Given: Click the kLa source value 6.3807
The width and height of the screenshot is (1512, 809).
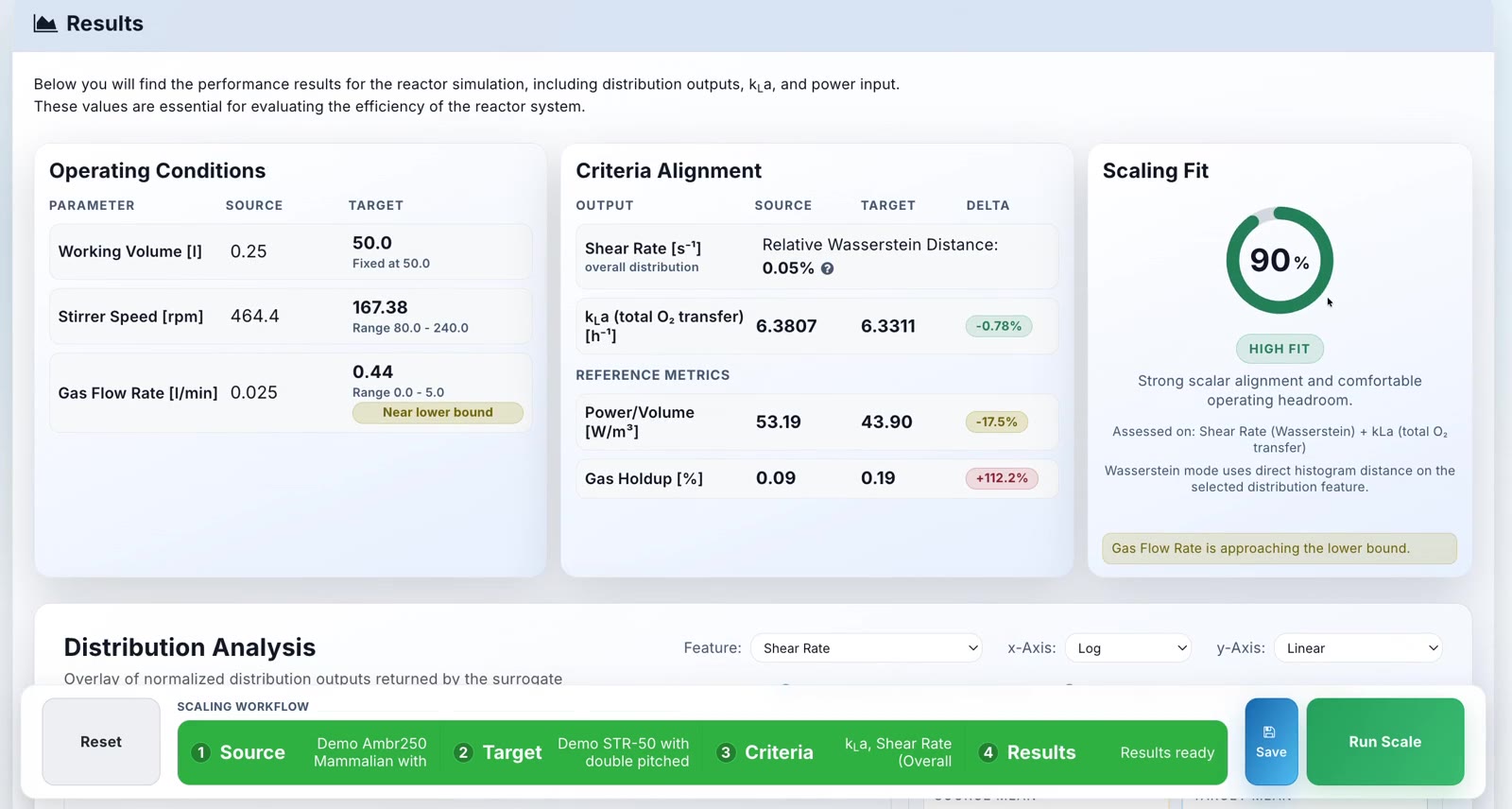Looking at the screenshot, I should pyautogui.click(x=786, y=326).
